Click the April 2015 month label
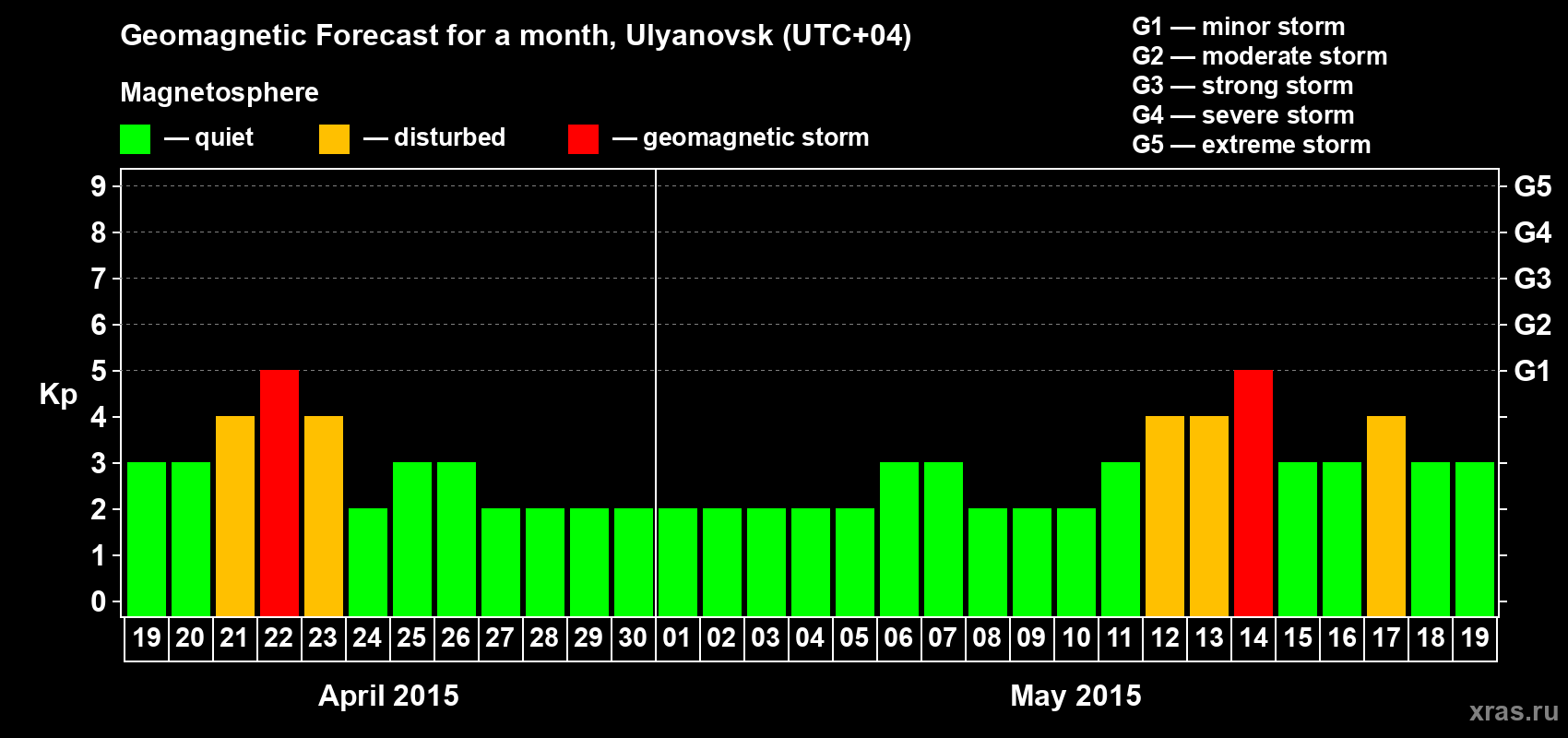1568x738 pixels. click(x=388, y=696)
